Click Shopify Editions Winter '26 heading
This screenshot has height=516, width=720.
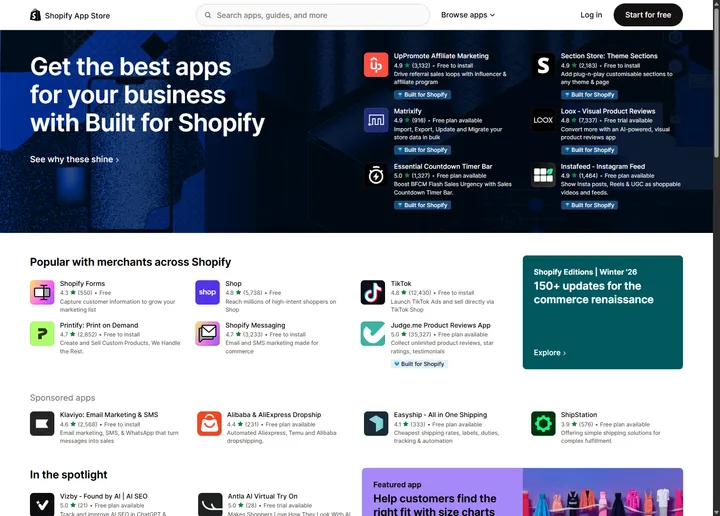(x=585, y=272)
